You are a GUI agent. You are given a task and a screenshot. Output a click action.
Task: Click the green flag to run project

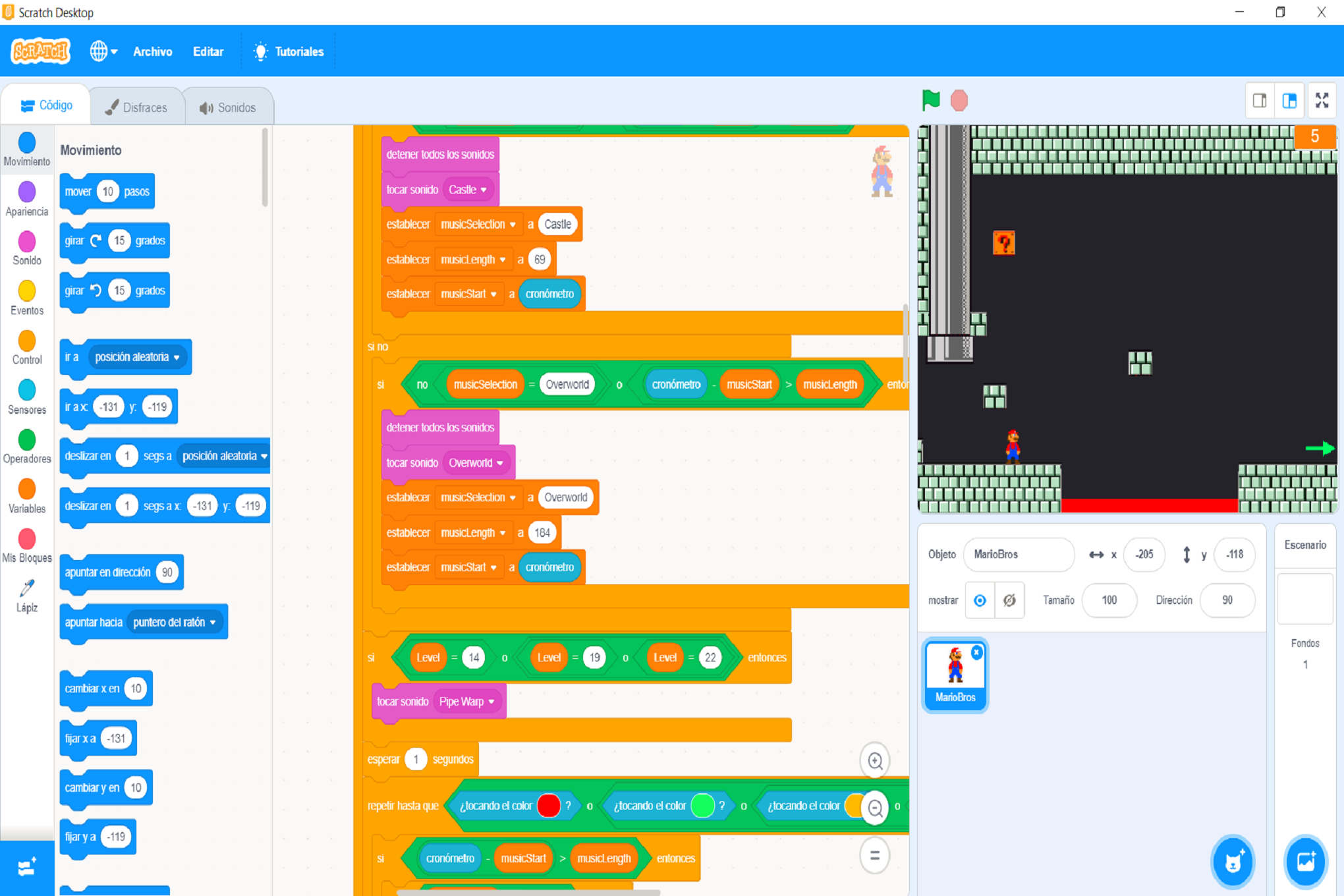coord(930,100)
